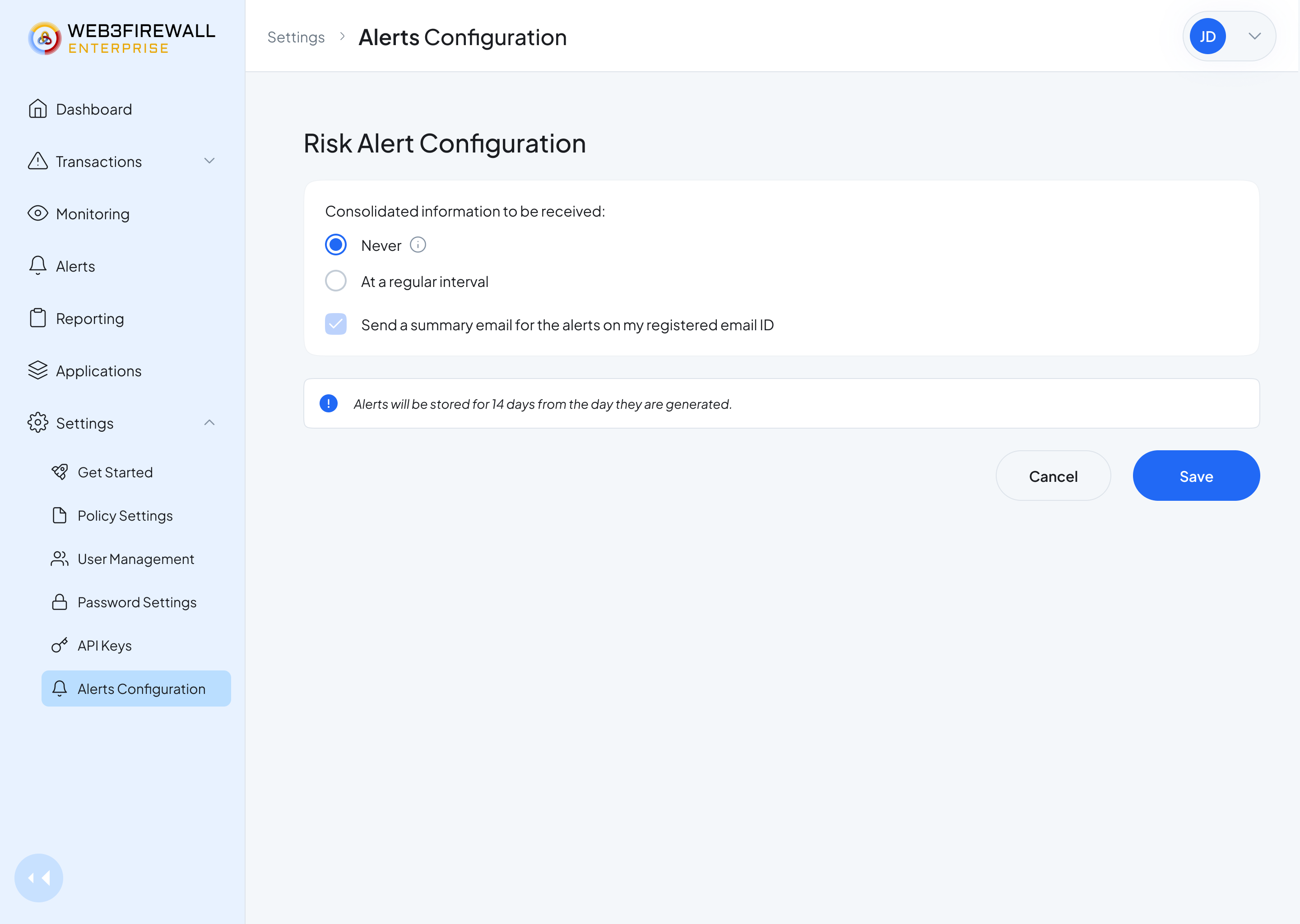Click the Settings breadcrumb link
The width and height of the screenshot is (1300, 924).
coord(296,37)
